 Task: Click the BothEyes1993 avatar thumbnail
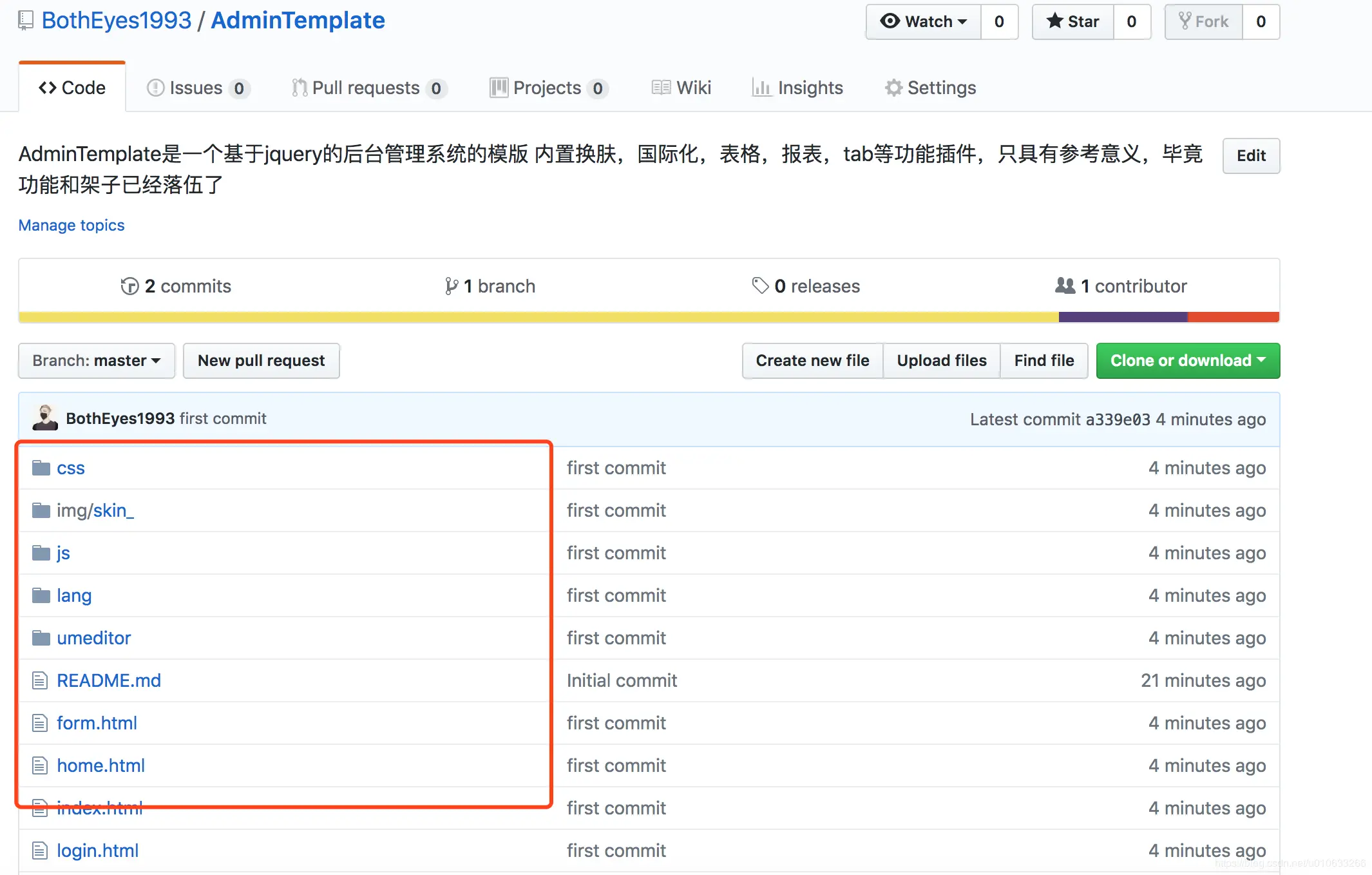point(45,418)
